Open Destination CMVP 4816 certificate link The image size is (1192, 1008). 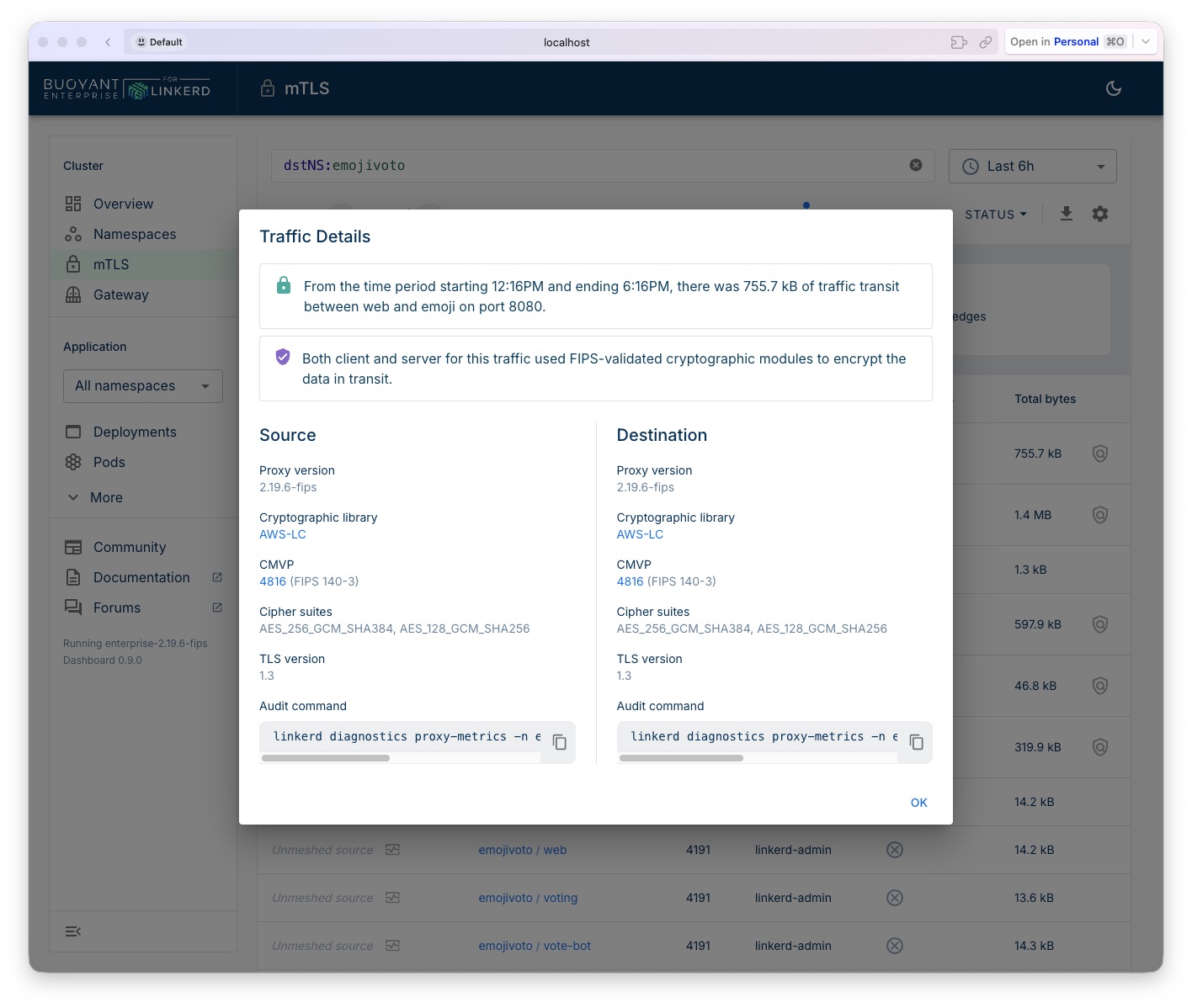[x=630, y=581]
